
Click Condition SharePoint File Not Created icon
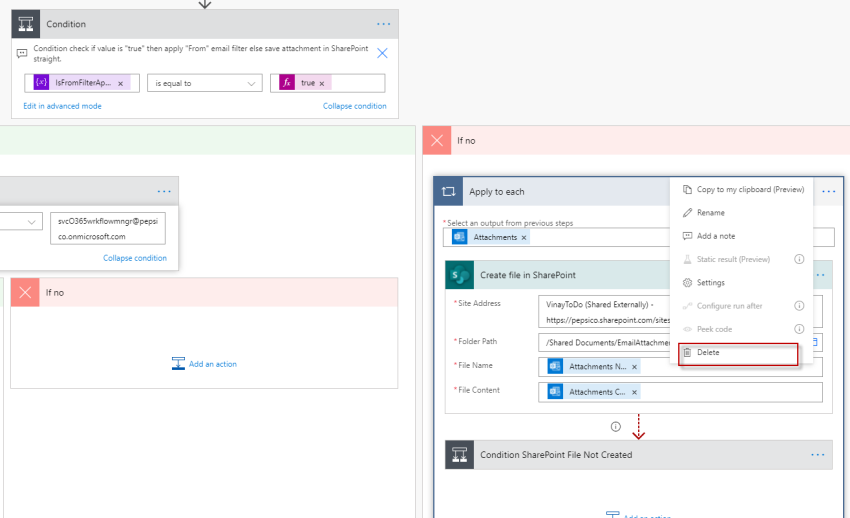[460, 455]
